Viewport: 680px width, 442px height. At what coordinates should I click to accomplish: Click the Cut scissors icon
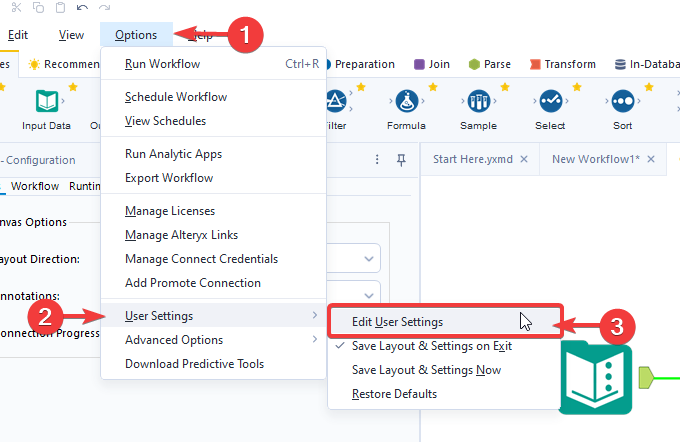(x=16, y=7)
